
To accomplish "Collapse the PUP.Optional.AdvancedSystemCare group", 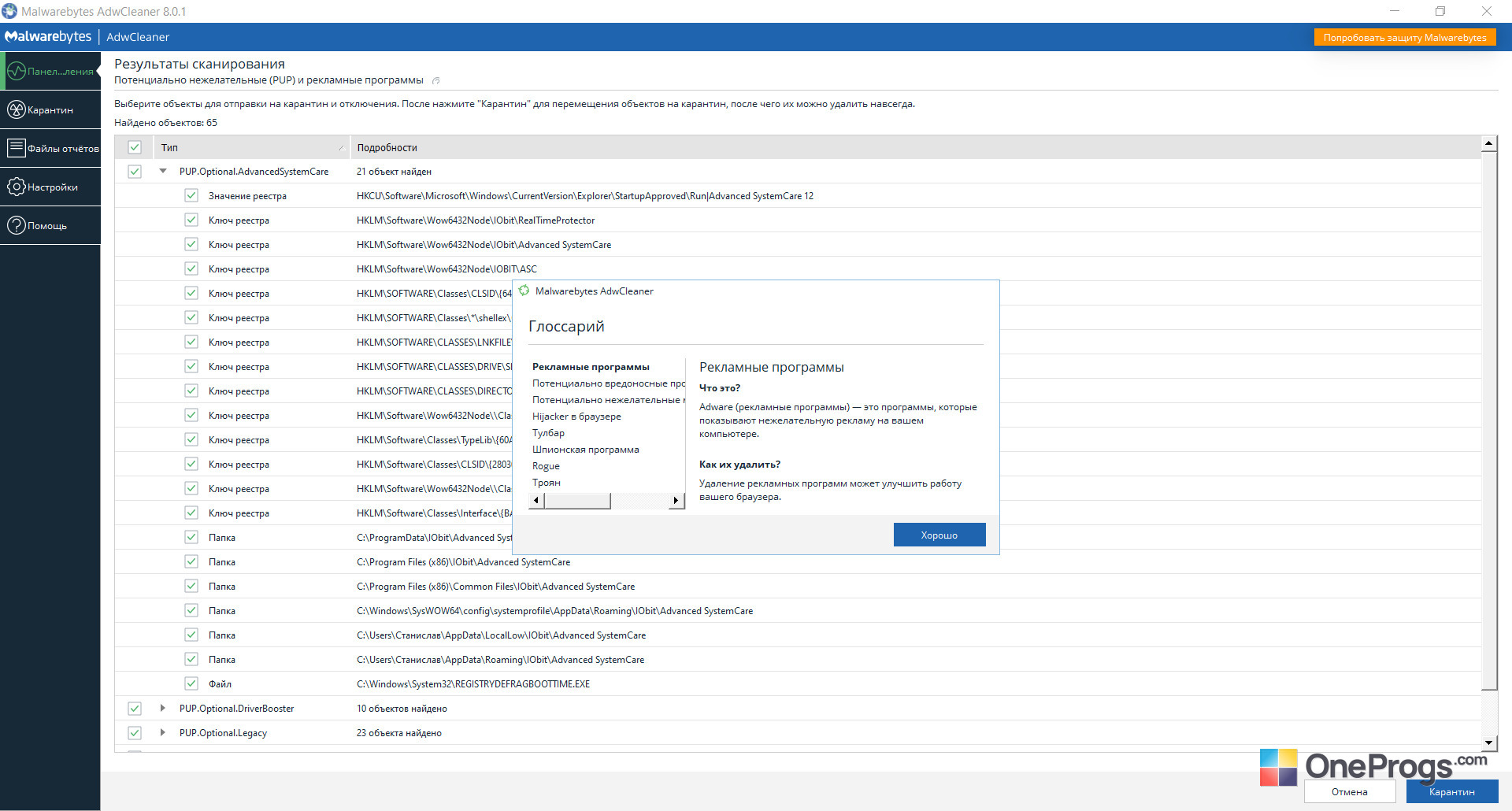I will (x=163, y=171).
